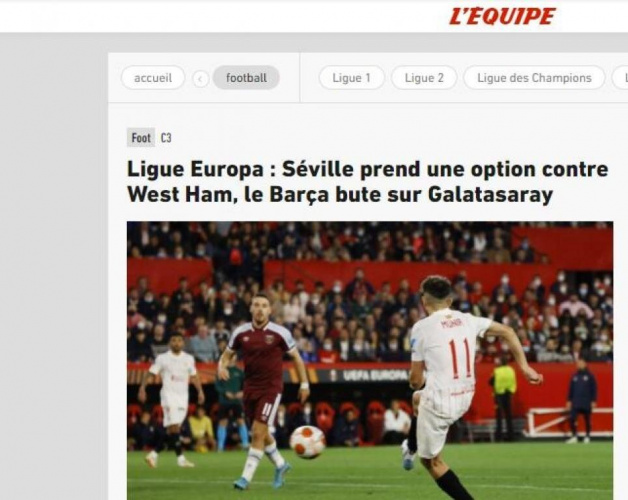Click the L'Équipe logo

tap(502, 16)
